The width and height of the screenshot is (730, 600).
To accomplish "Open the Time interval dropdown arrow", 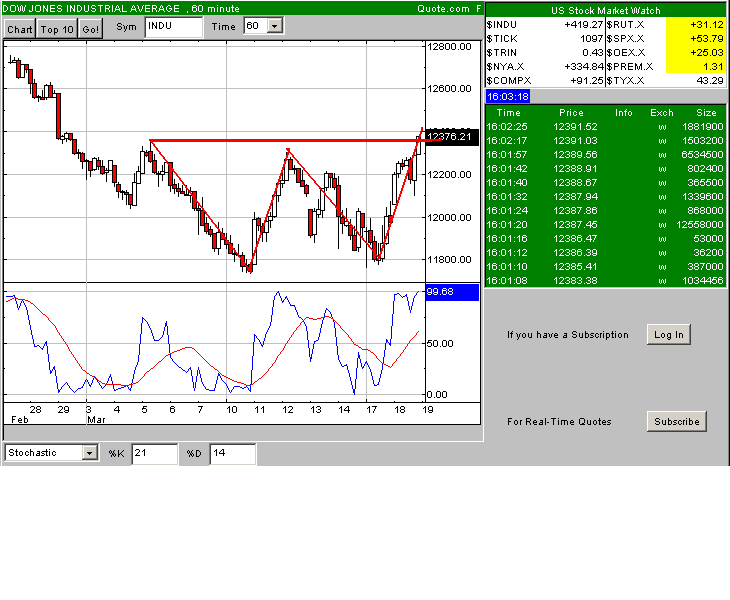I will pos(275,26).
